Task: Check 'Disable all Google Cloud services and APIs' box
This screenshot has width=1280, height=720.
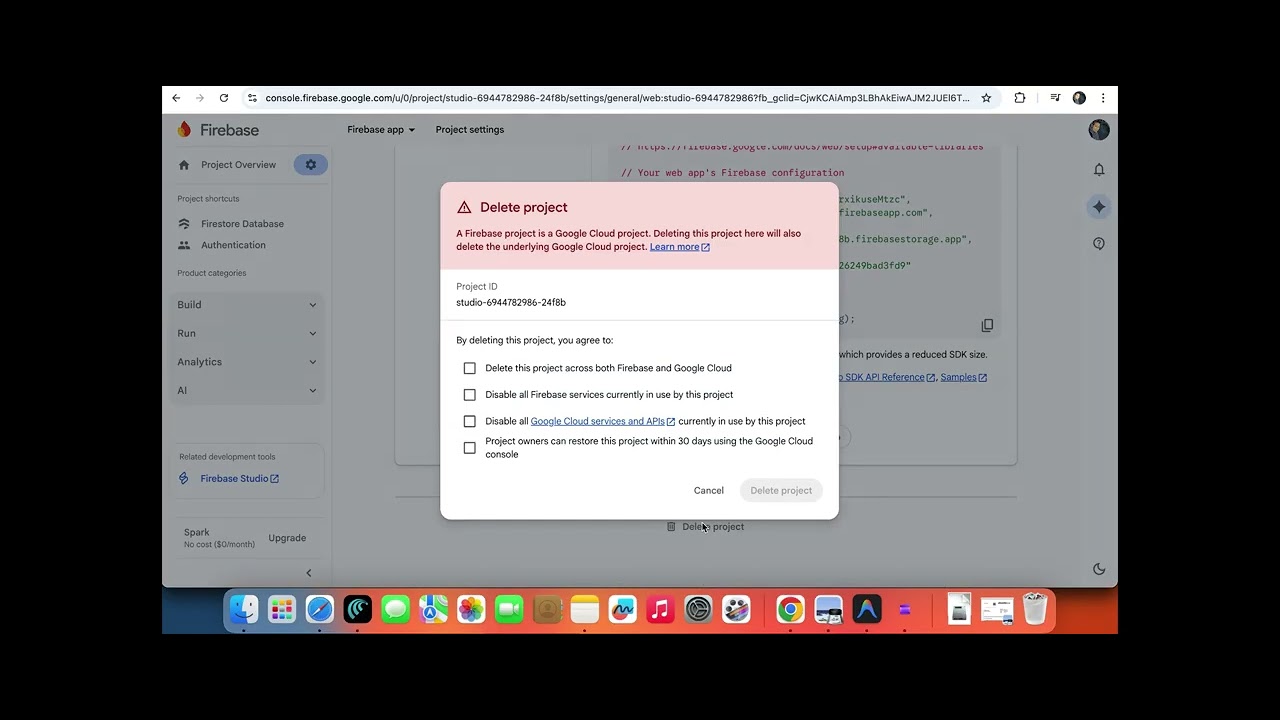Action: click(470, 421)
